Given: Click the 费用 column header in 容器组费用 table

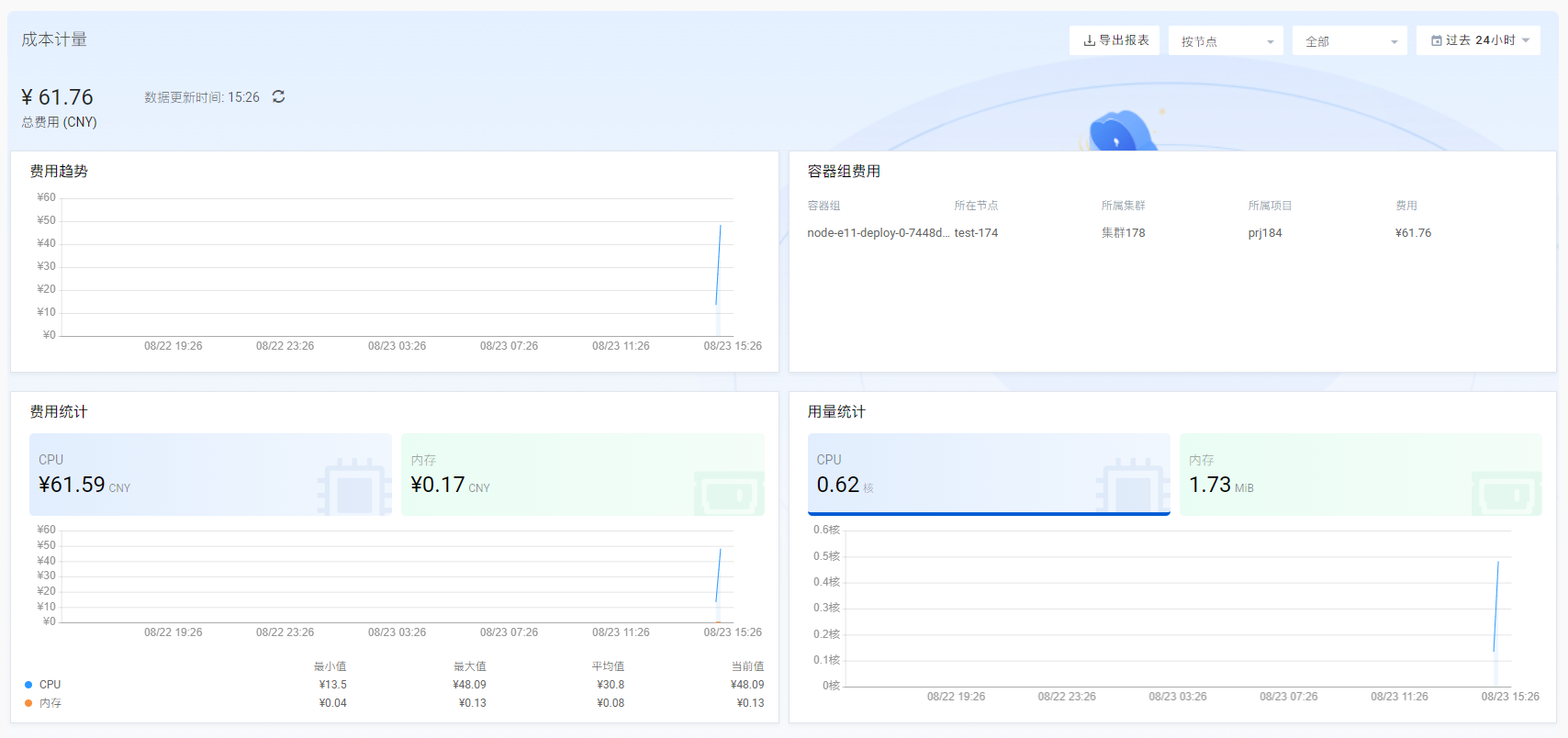Looking at the screenshot, I should [x=1406, y=206].
